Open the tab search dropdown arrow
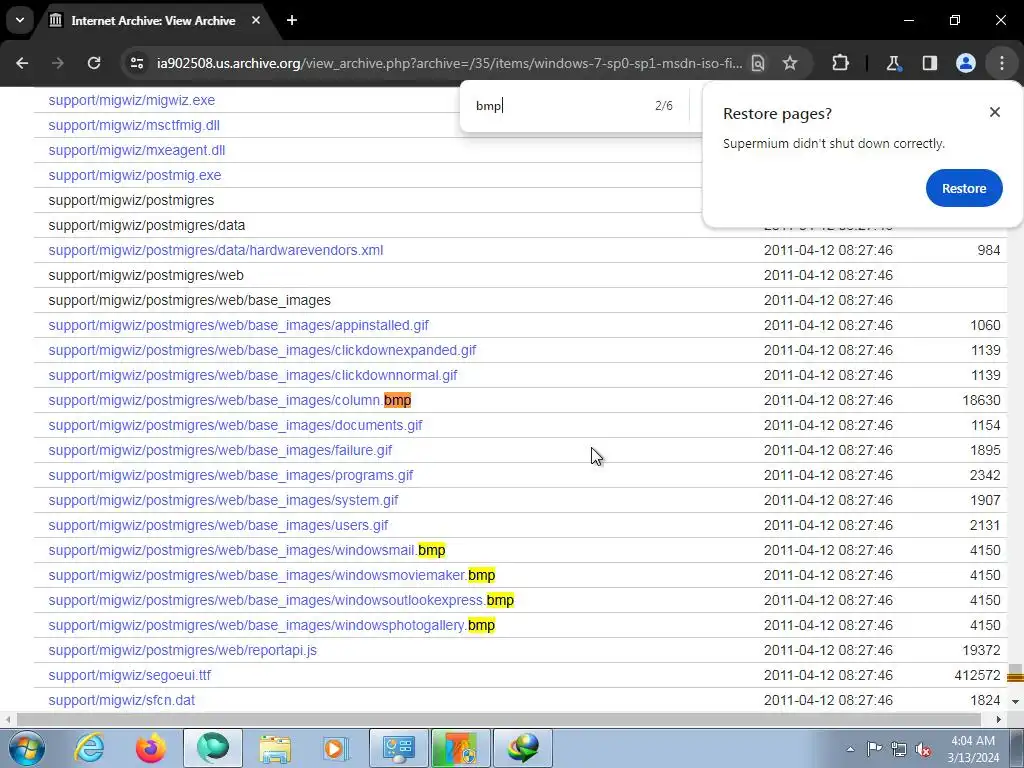Screen dimensions: 1024x768 click(20, 20)
